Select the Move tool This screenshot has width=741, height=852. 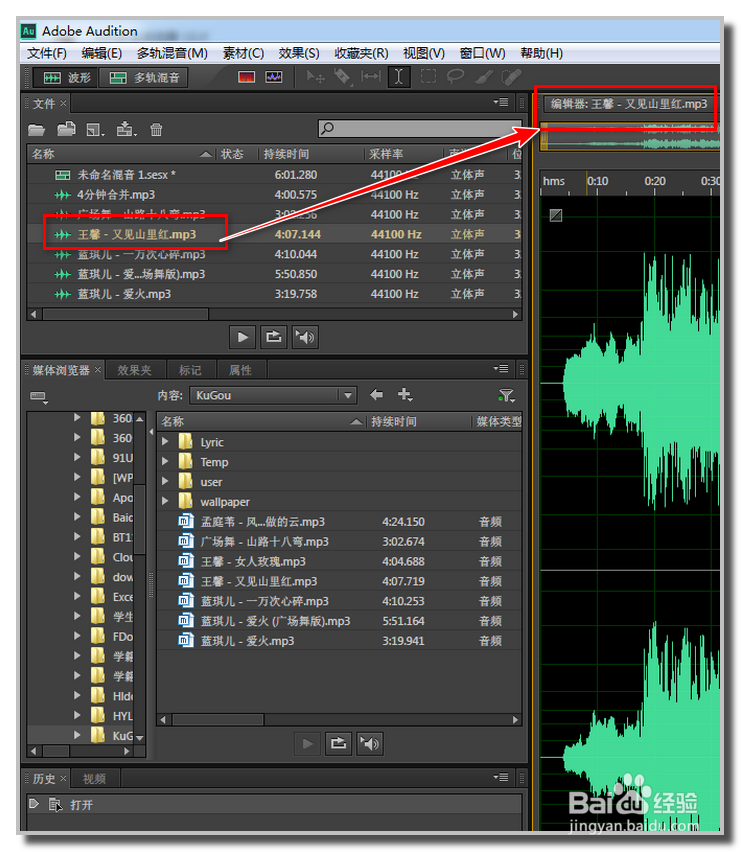pyautogui.click(x=315, y=77)
